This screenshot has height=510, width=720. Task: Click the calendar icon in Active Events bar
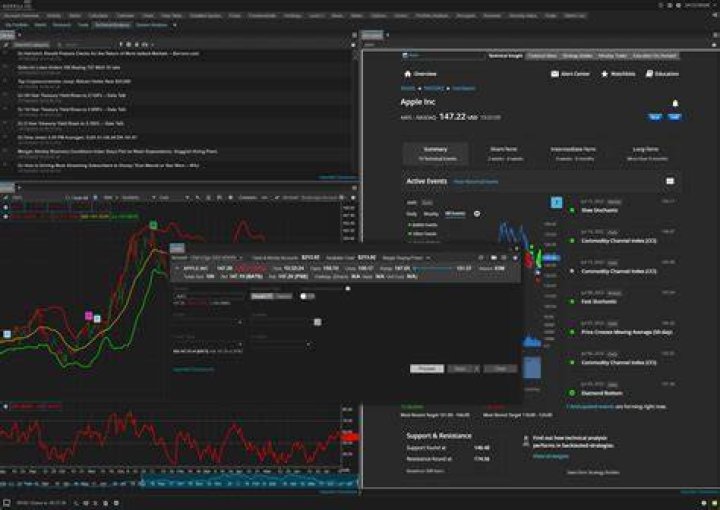click(669, 181)
